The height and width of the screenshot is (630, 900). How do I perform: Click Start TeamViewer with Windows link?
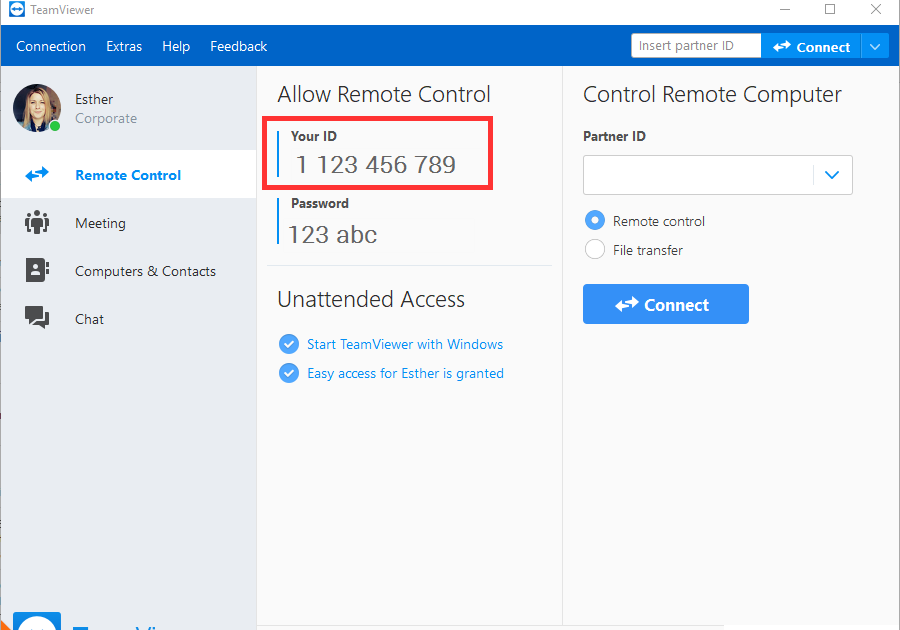pos(405,344)
